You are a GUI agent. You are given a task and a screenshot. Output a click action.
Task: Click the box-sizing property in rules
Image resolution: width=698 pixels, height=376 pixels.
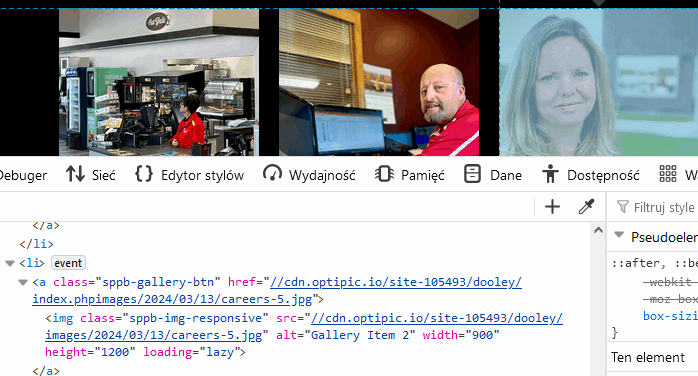coord(670,316)
